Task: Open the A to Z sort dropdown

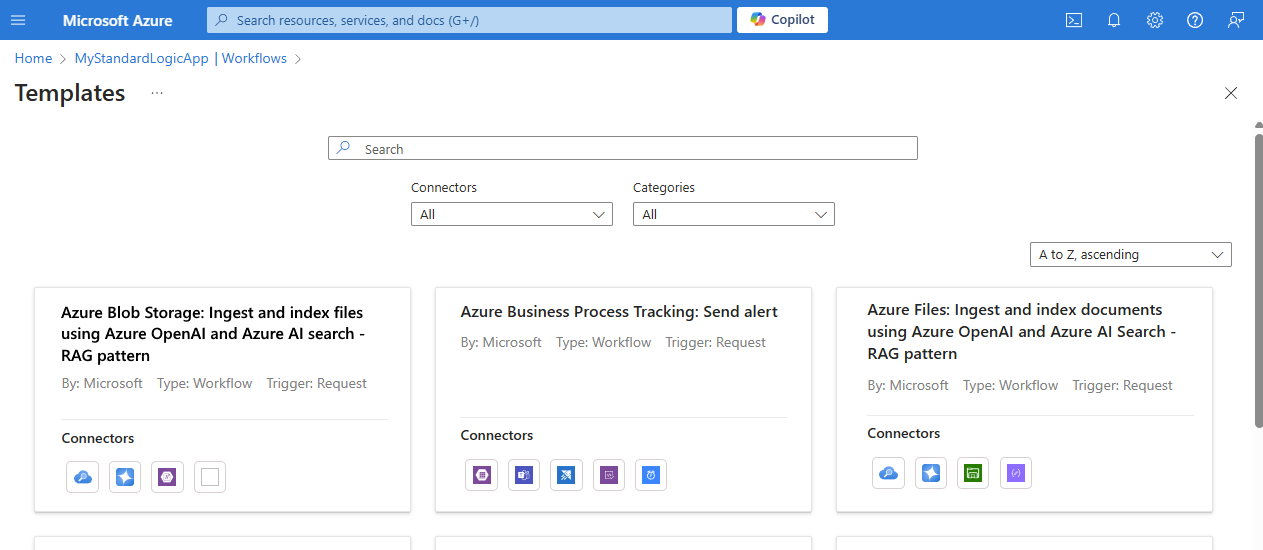Action: 1130,255
